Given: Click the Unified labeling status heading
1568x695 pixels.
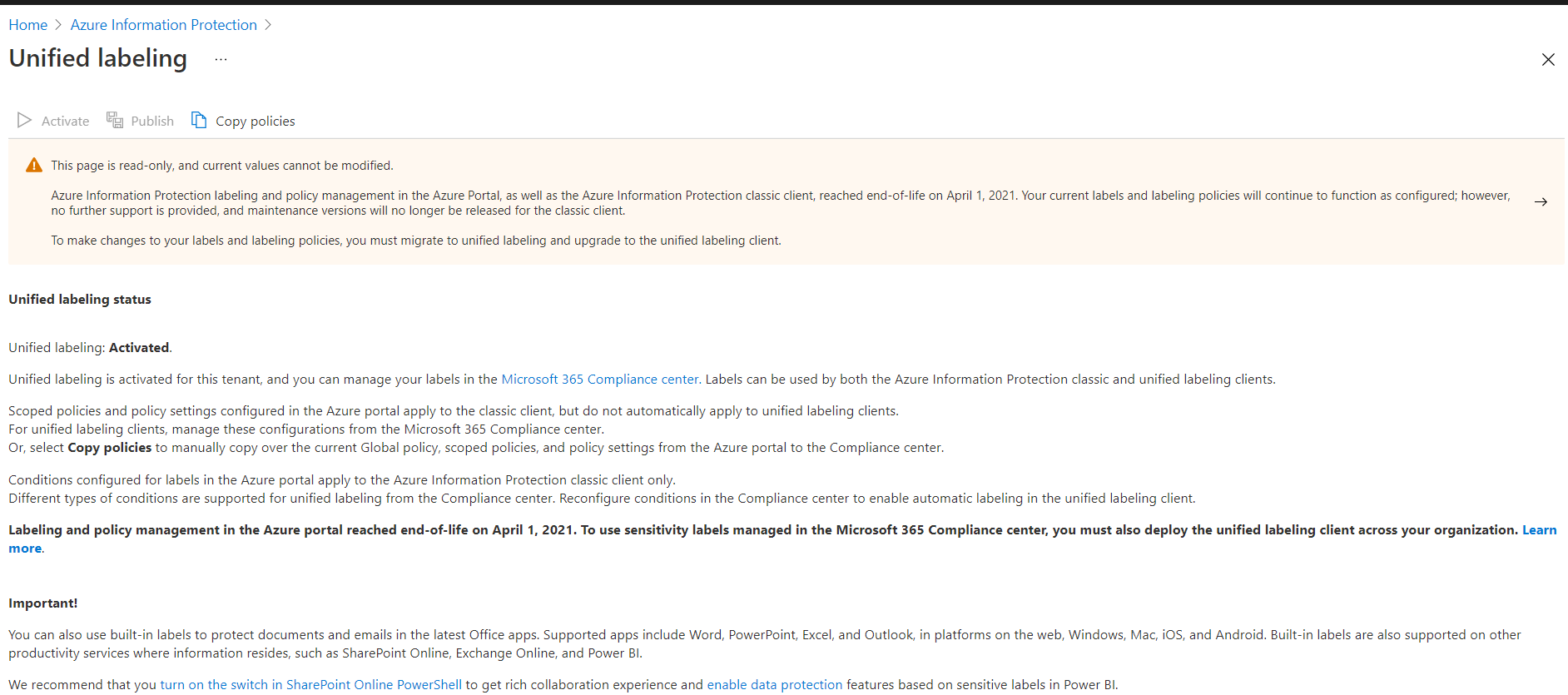Looking at the screenshot, I should tap(80, 300).
